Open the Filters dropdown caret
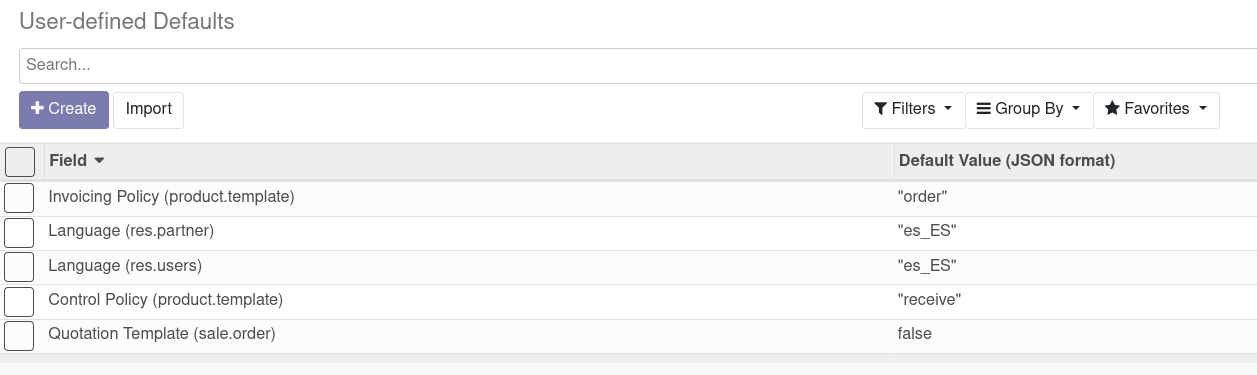The width and height of the screenshot is (1257, 375). pyautogui.click(x=948, y=109)
